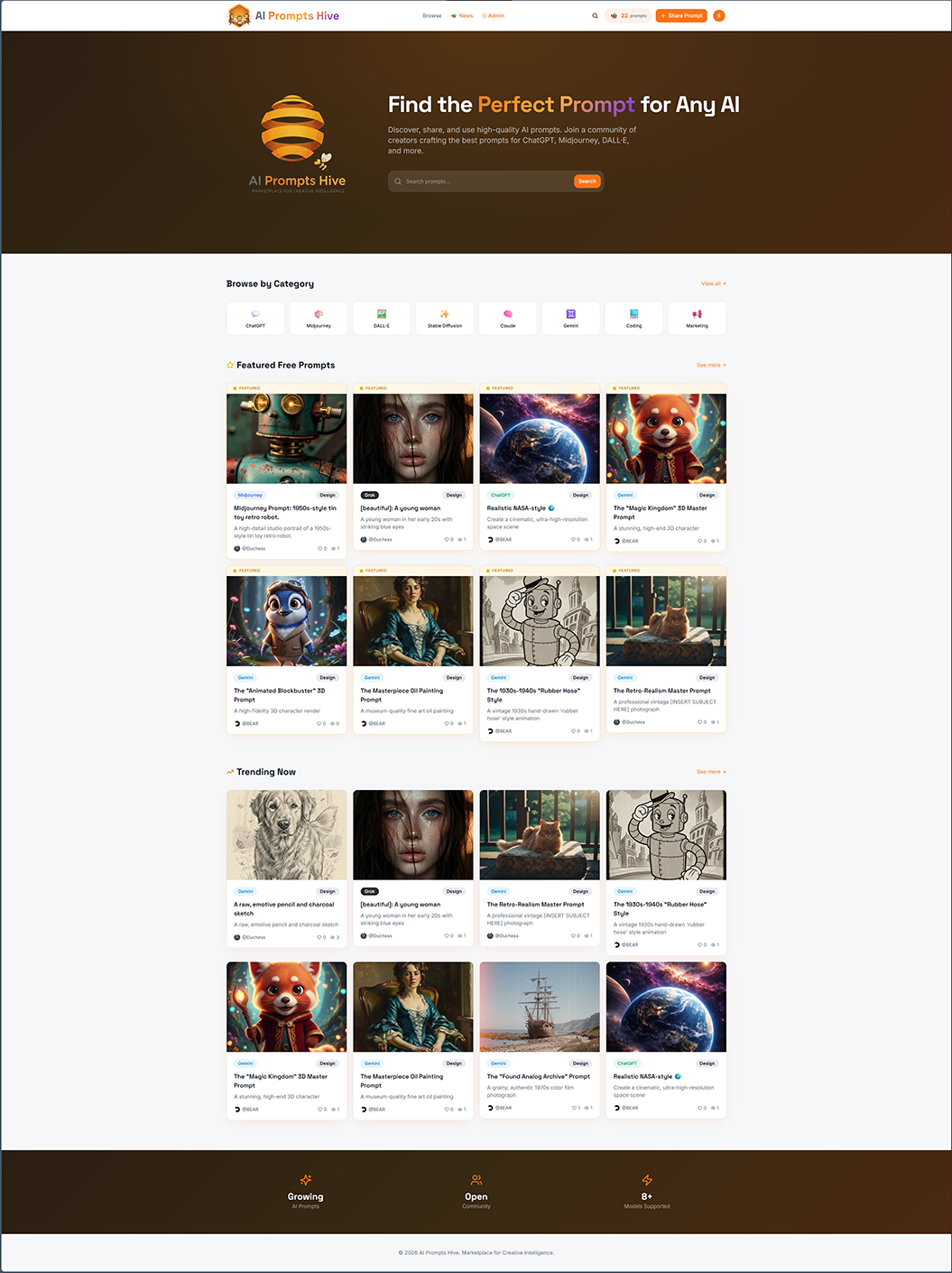Go to the Browse nav item

pos(432,15)
